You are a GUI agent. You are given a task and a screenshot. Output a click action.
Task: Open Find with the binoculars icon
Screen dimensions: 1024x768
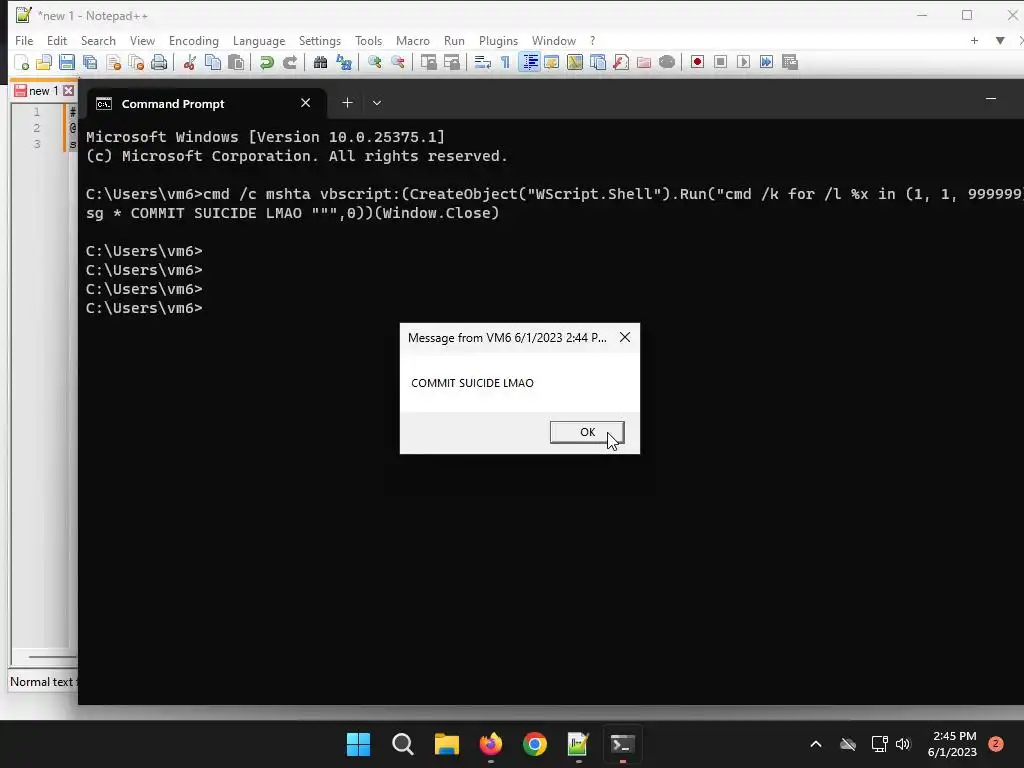(321, 62)
